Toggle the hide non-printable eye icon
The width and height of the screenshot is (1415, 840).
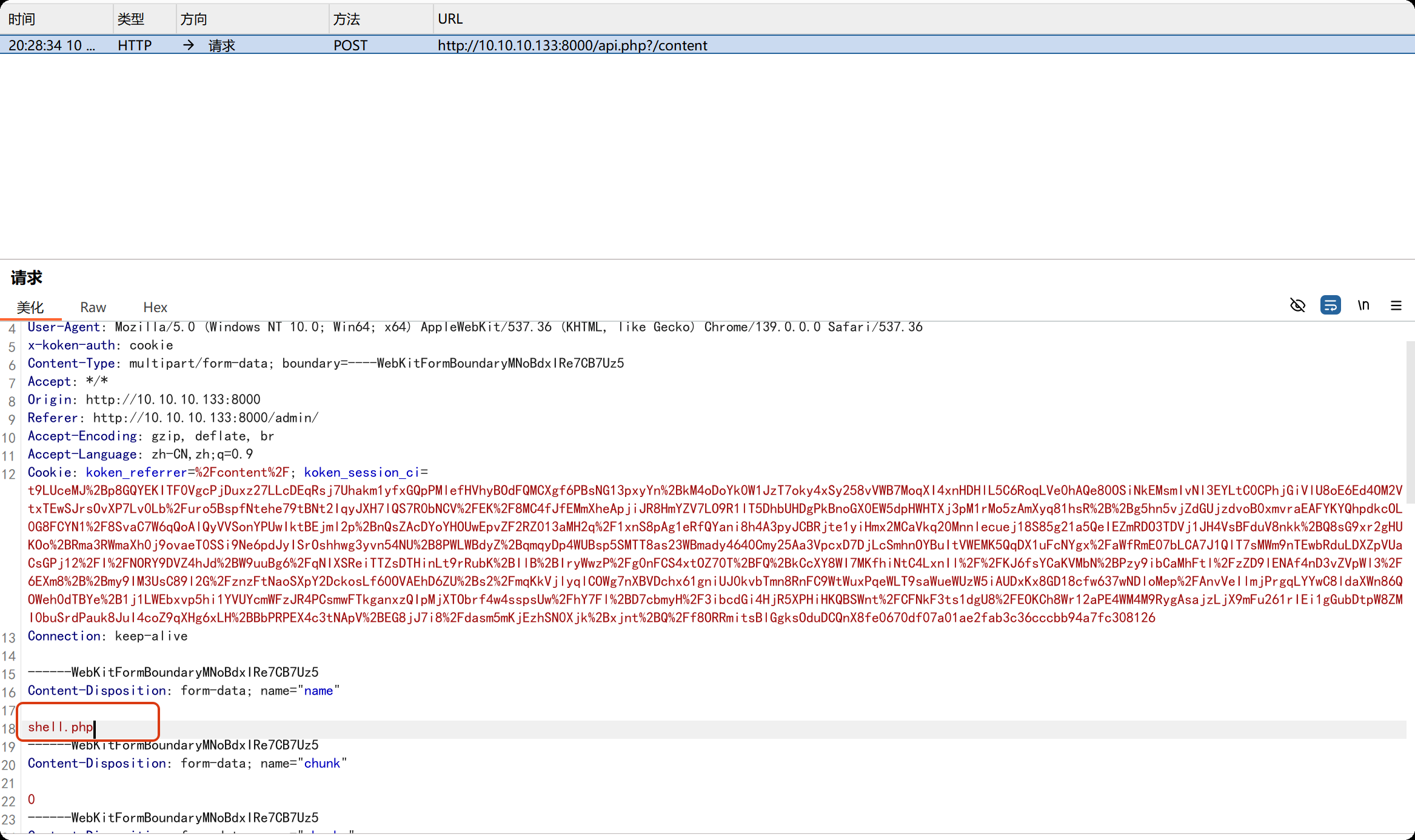pos(1297,305)
